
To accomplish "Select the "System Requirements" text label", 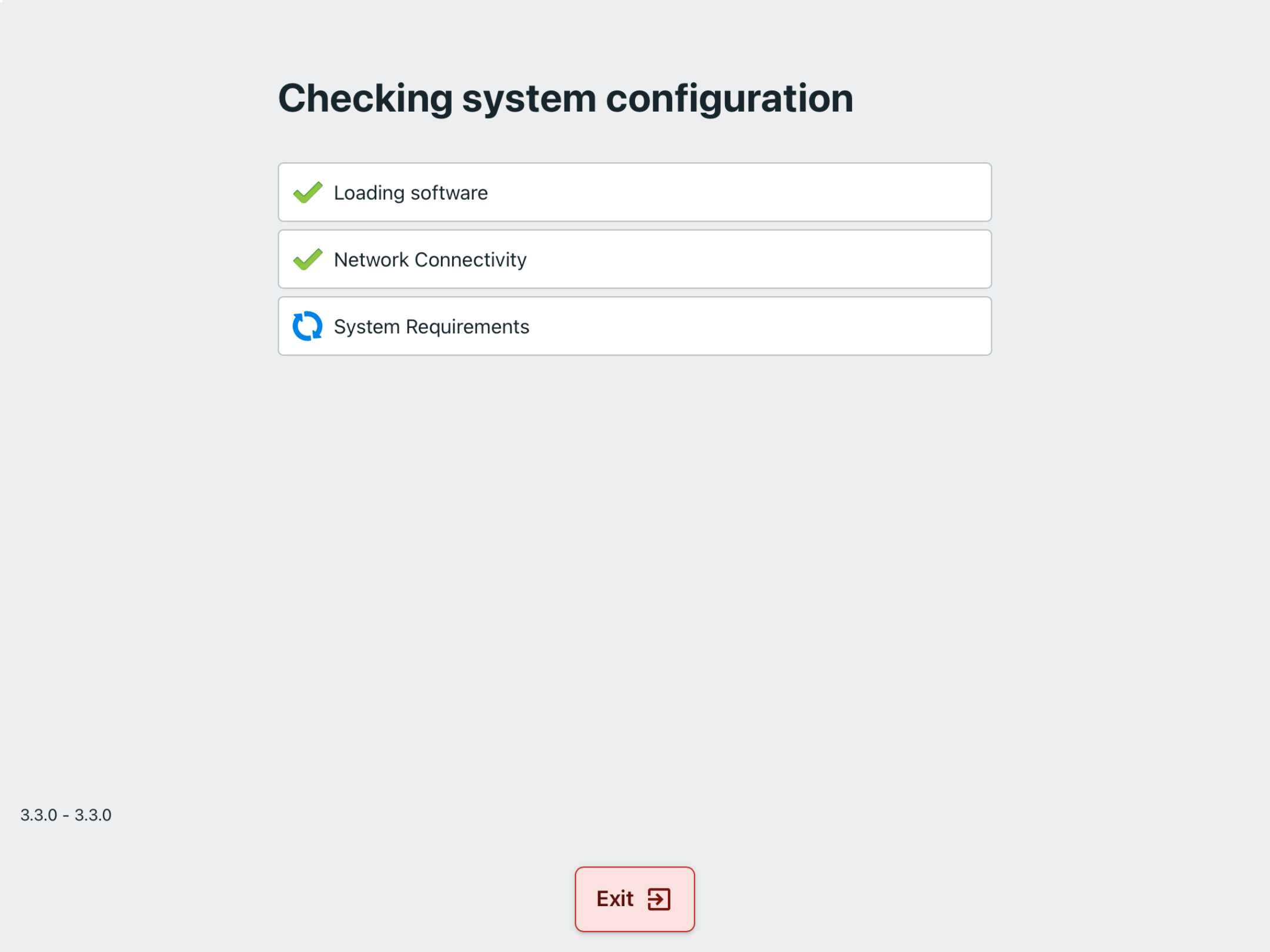I will click(431, 327).
